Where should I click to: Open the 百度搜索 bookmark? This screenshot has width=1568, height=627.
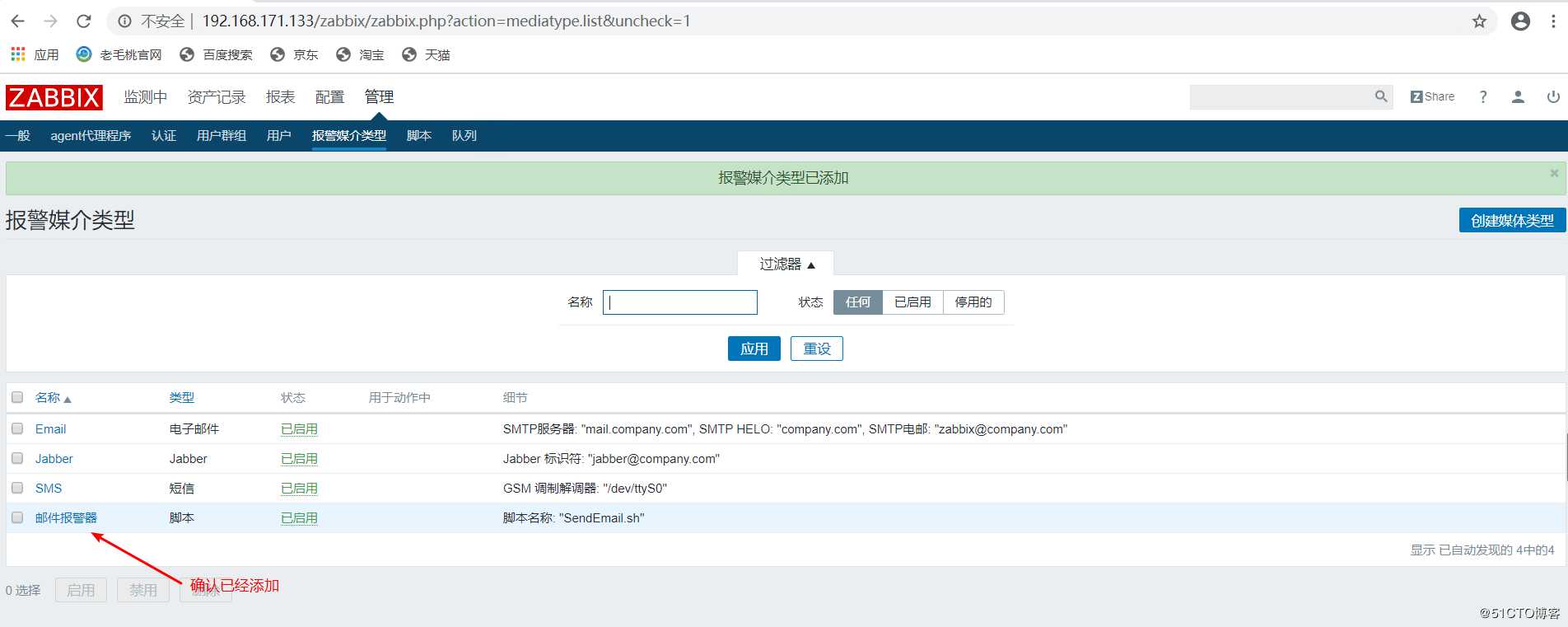click(217, 54)
